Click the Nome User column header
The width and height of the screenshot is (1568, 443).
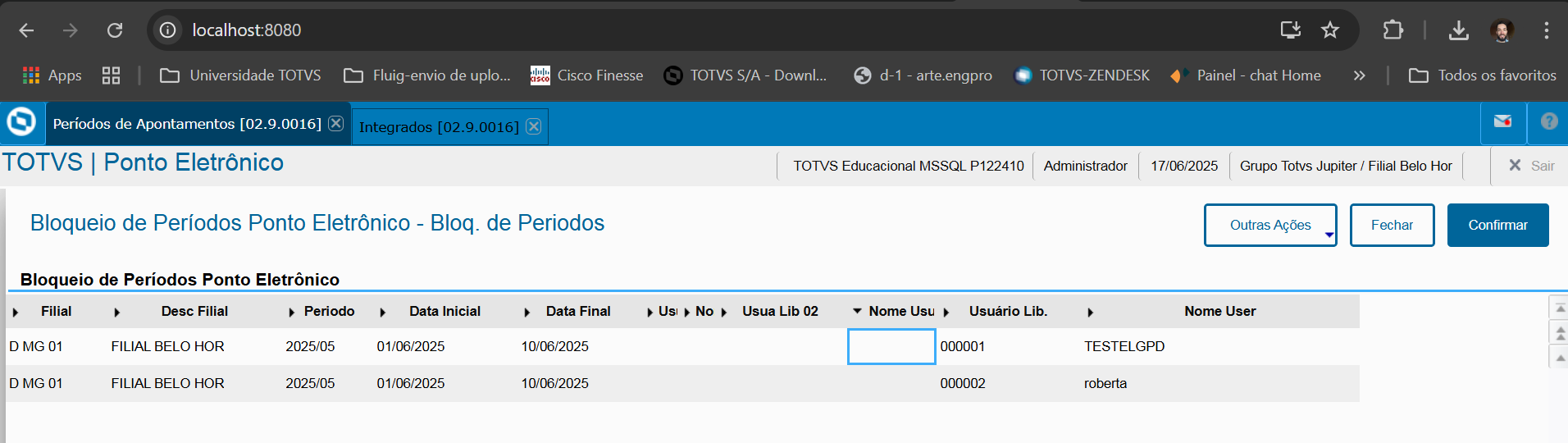pyautogui.click(x=1219, y=312)
